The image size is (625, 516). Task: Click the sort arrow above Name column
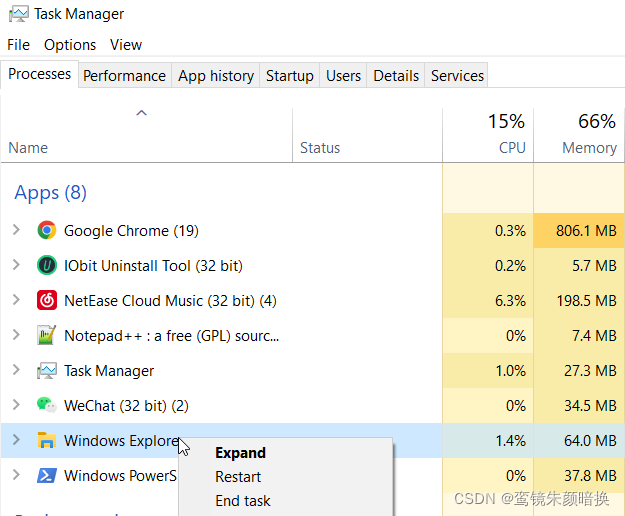tap(142, 113)
